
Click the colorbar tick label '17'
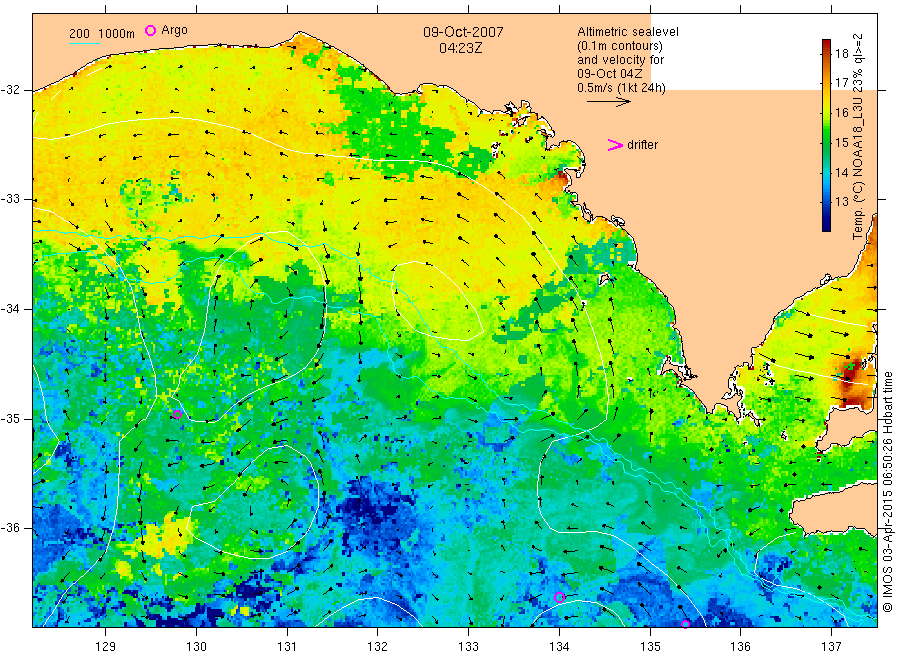[841, 83]
